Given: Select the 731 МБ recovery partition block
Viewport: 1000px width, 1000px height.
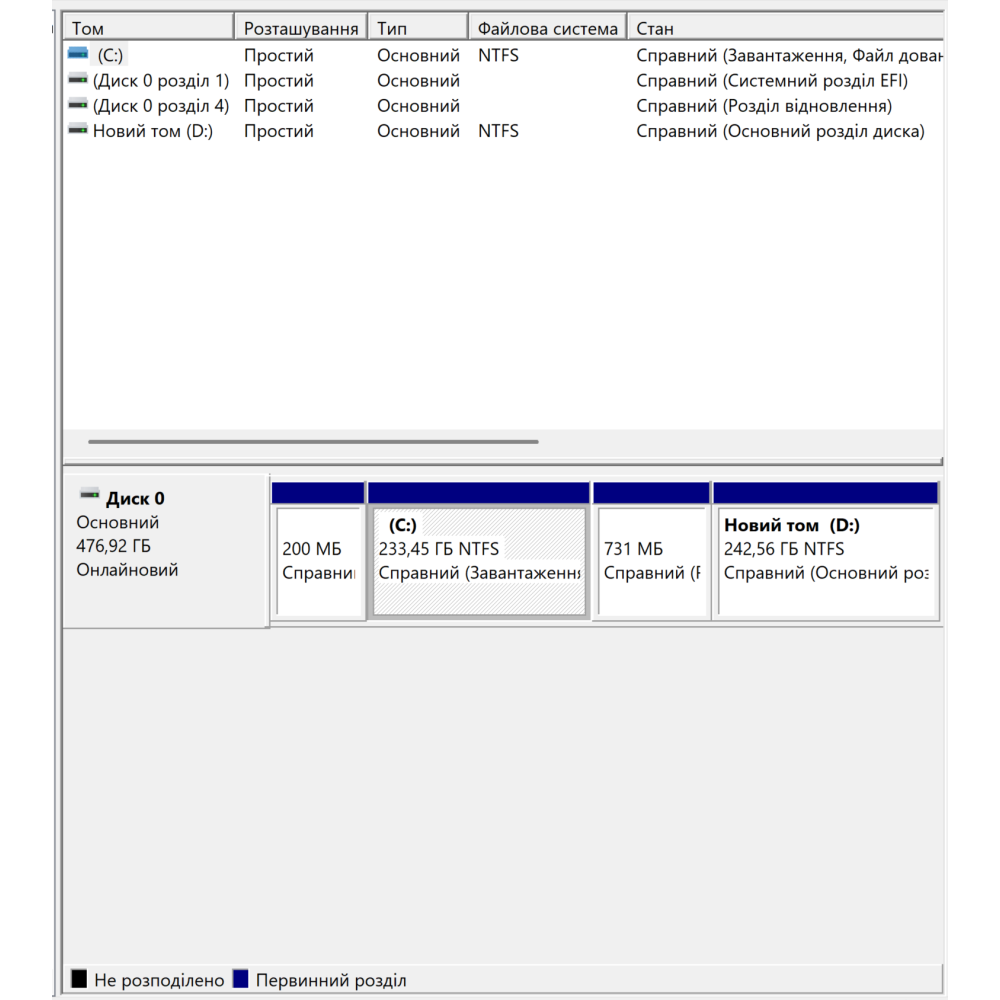Looking at the screenshot, I should tap(651, 562).
